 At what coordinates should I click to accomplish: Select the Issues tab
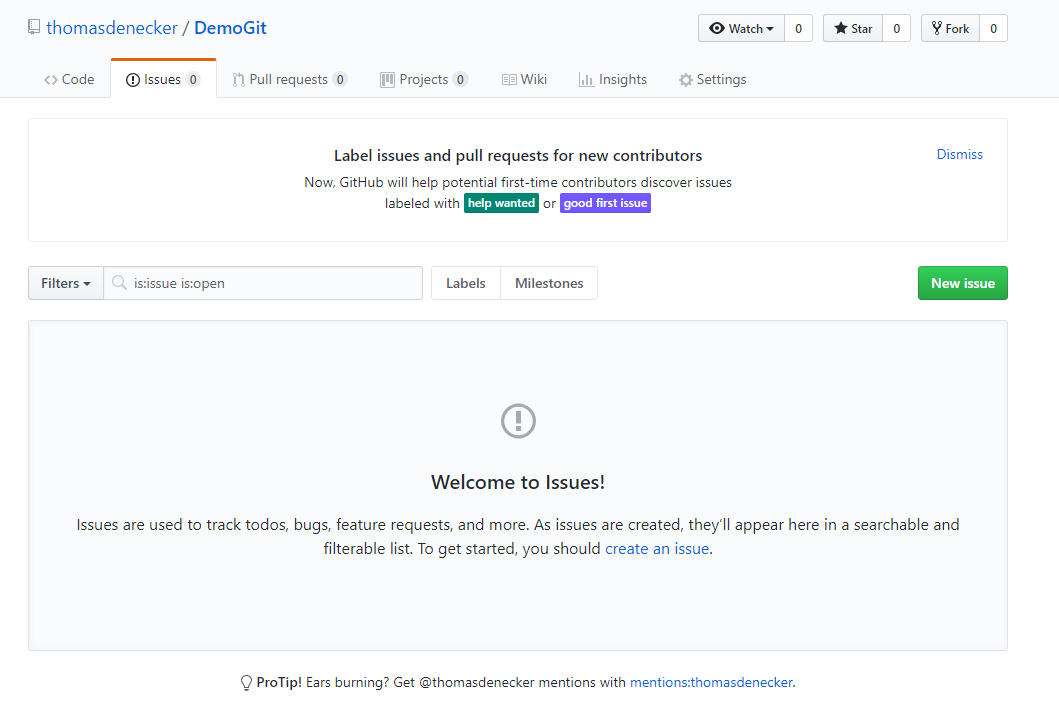(x=163, y=80)
